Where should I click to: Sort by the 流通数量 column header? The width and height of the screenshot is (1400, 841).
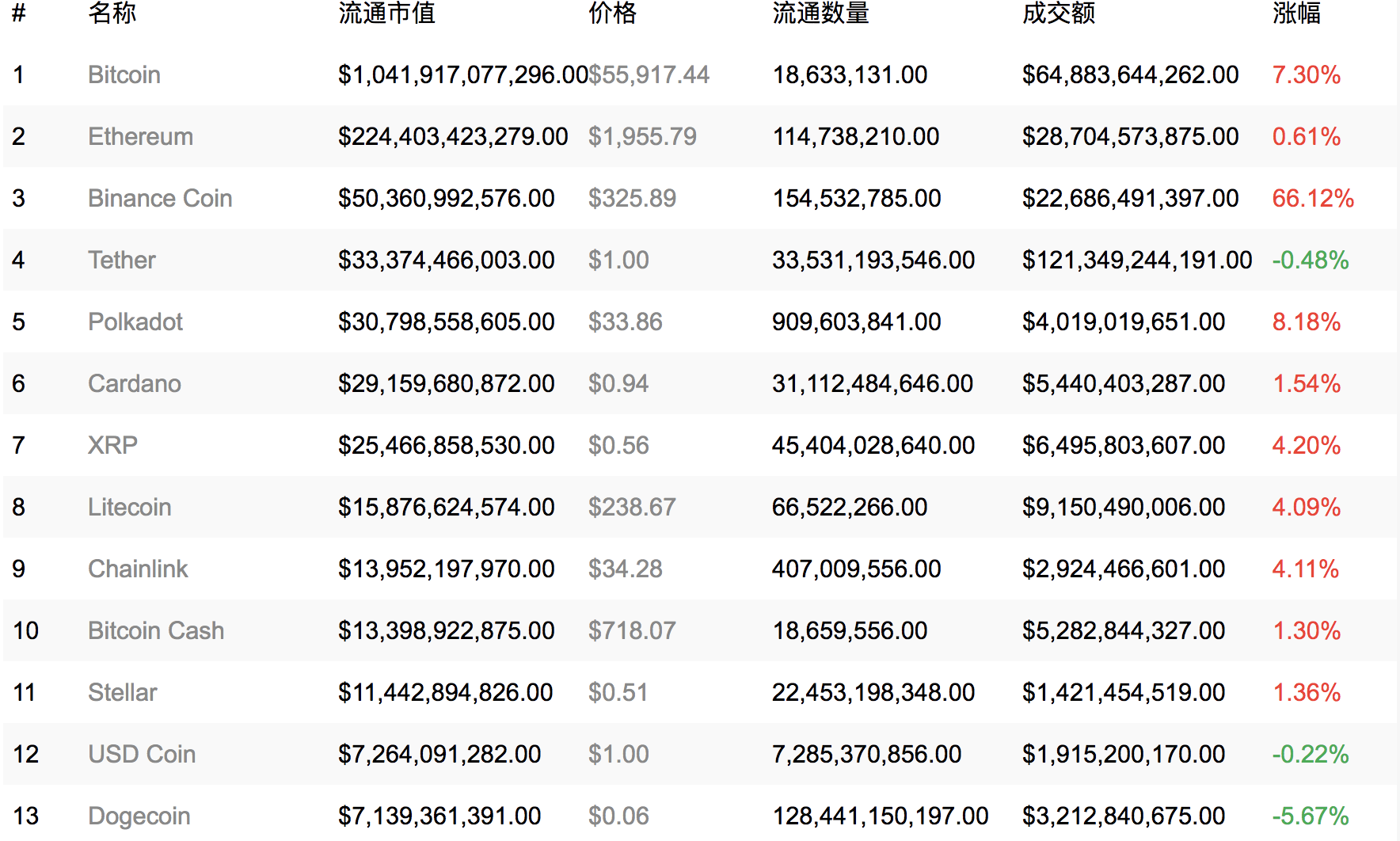click(820, 13)
